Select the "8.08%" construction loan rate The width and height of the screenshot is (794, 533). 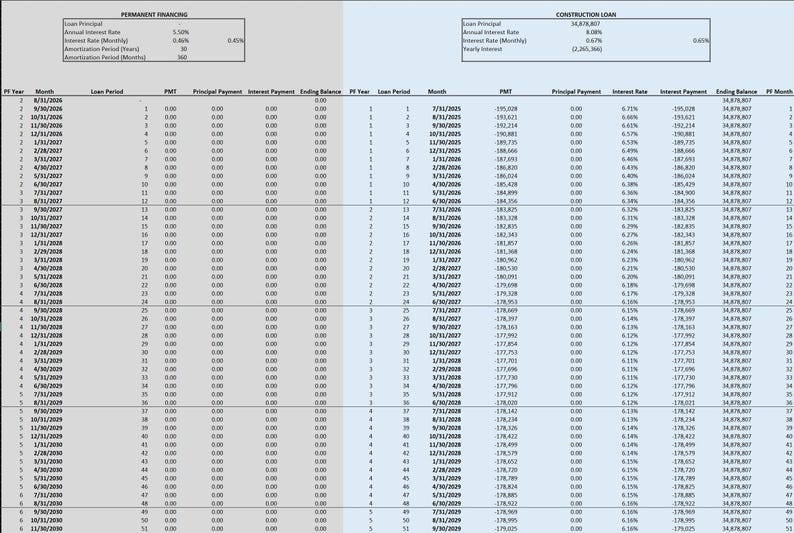tap(593, 32)
